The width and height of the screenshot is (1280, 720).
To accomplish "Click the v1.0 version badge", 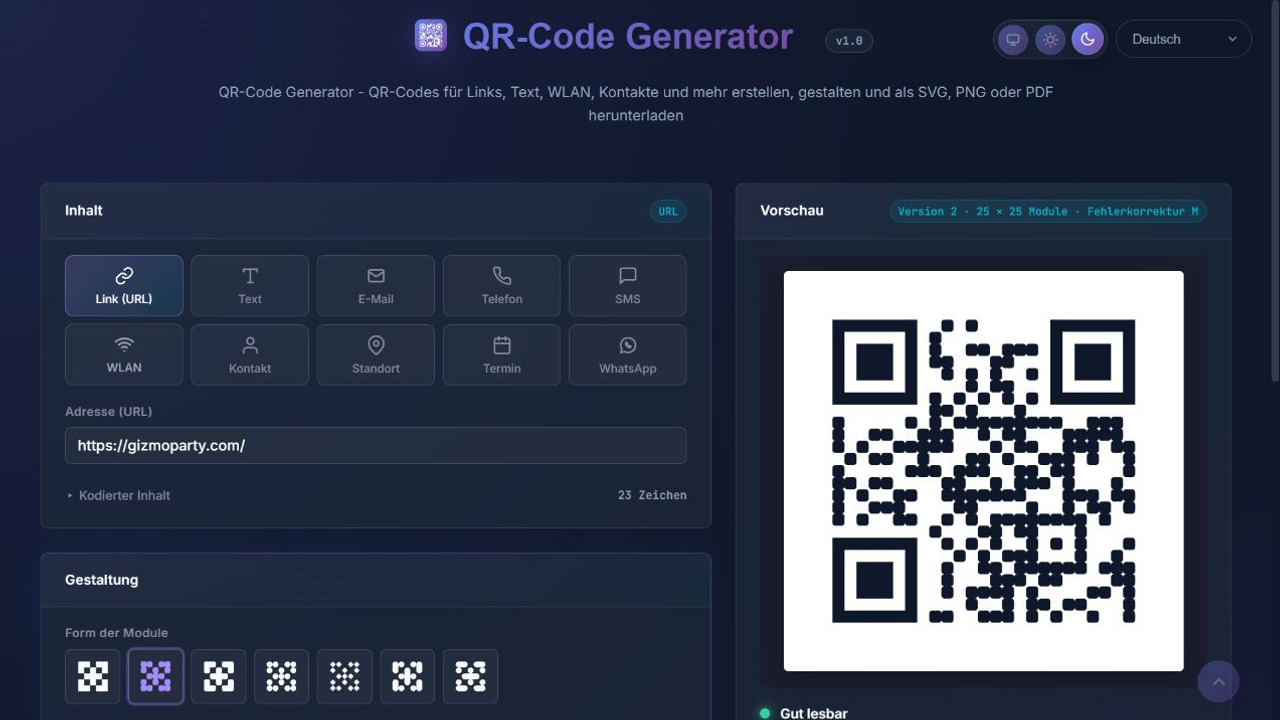I will pos(849,41).
